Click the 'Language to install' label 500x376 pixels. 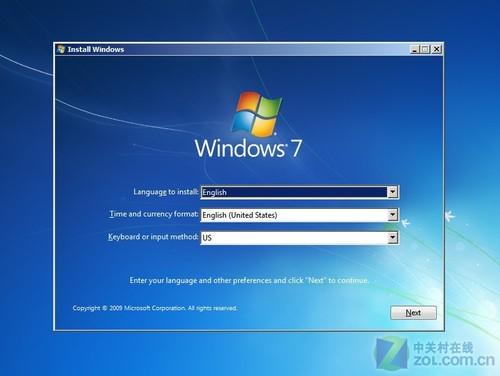point(166,192)
